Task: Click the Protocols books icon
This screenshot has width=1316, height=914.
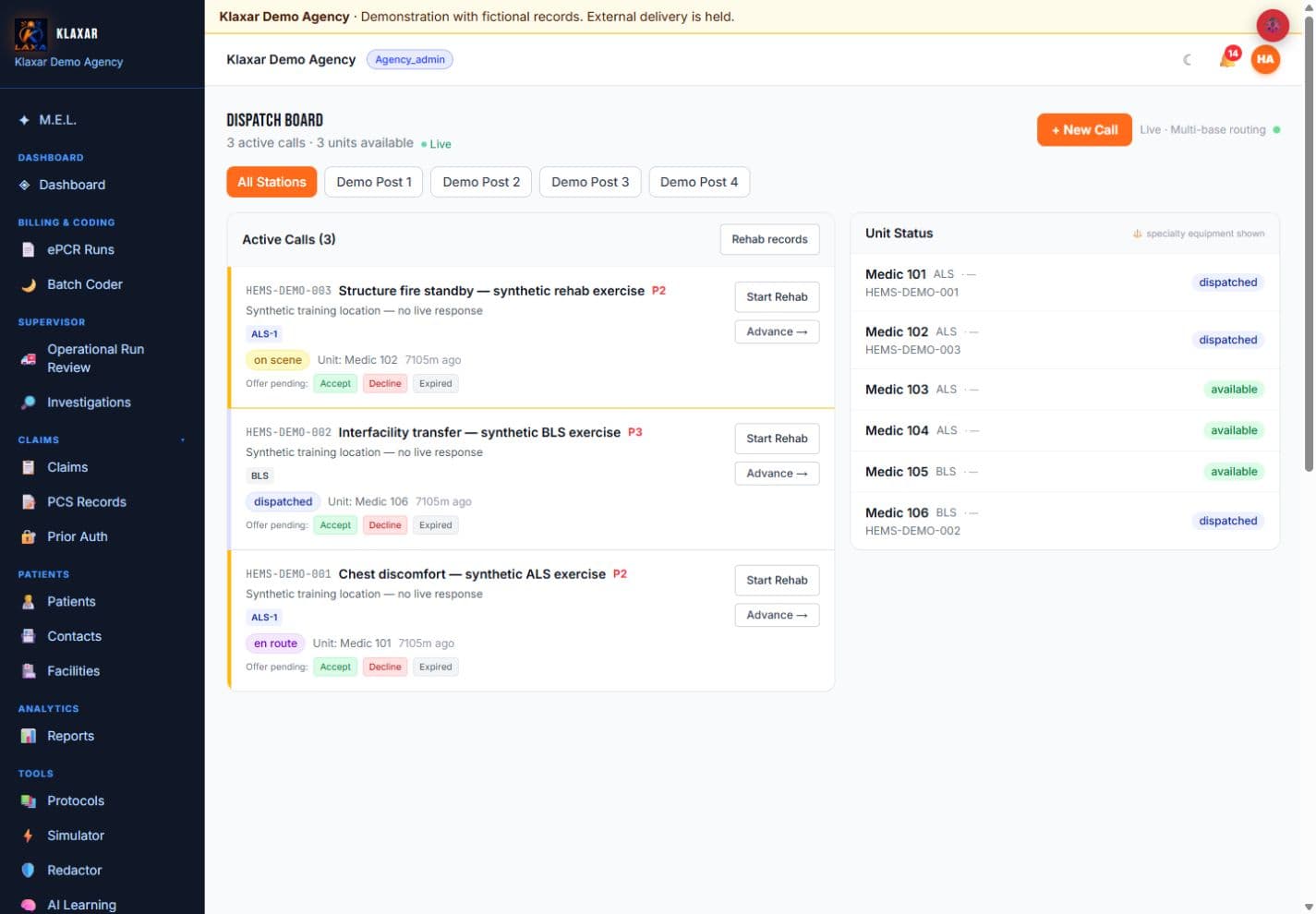Action: pos(29,800)
